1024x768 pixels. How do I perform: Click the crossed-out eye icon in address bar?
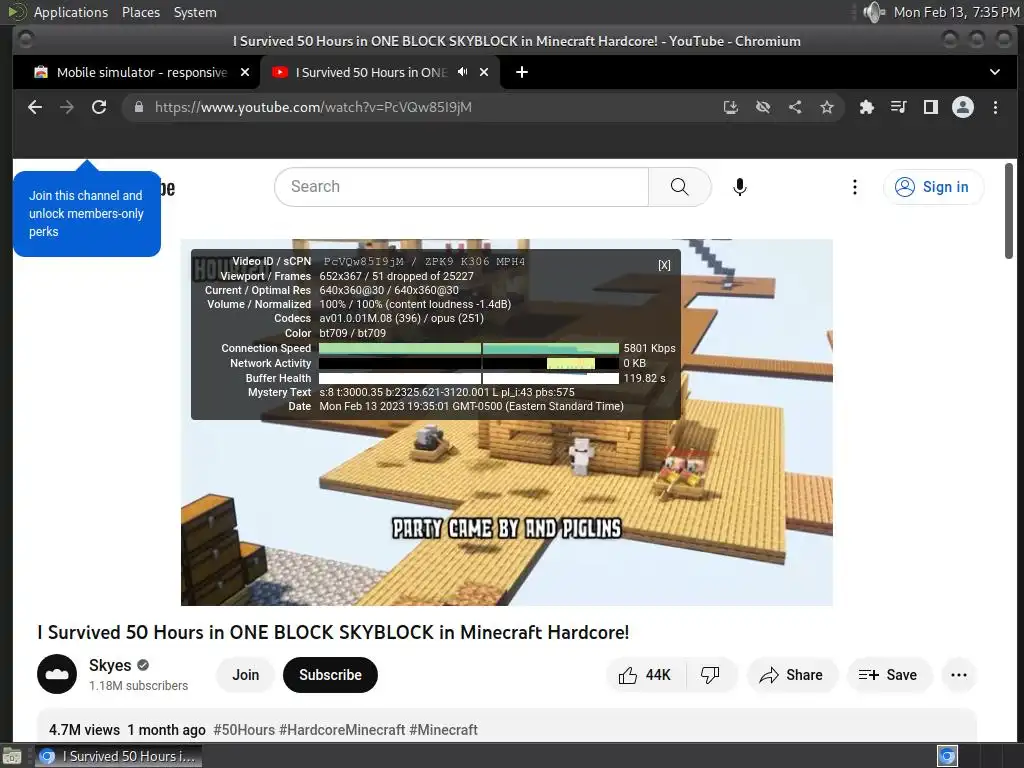click(x=763, y=107)
